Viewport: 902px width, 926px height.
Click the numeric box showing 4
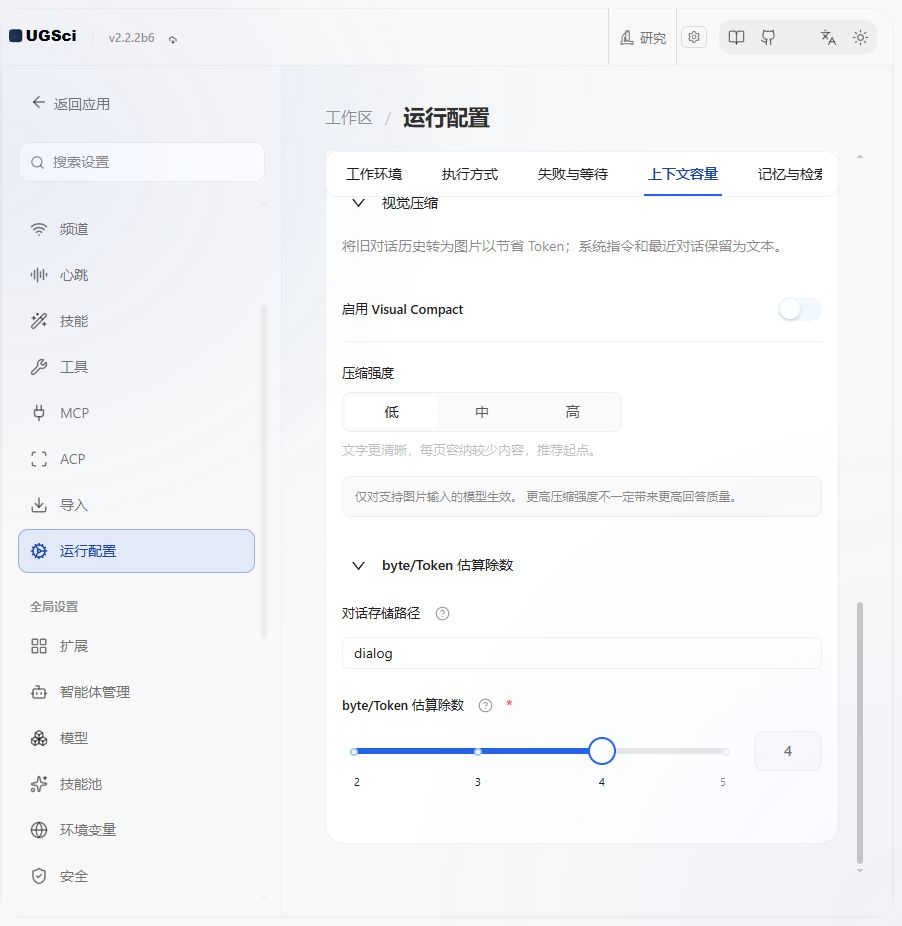[788, 751]
